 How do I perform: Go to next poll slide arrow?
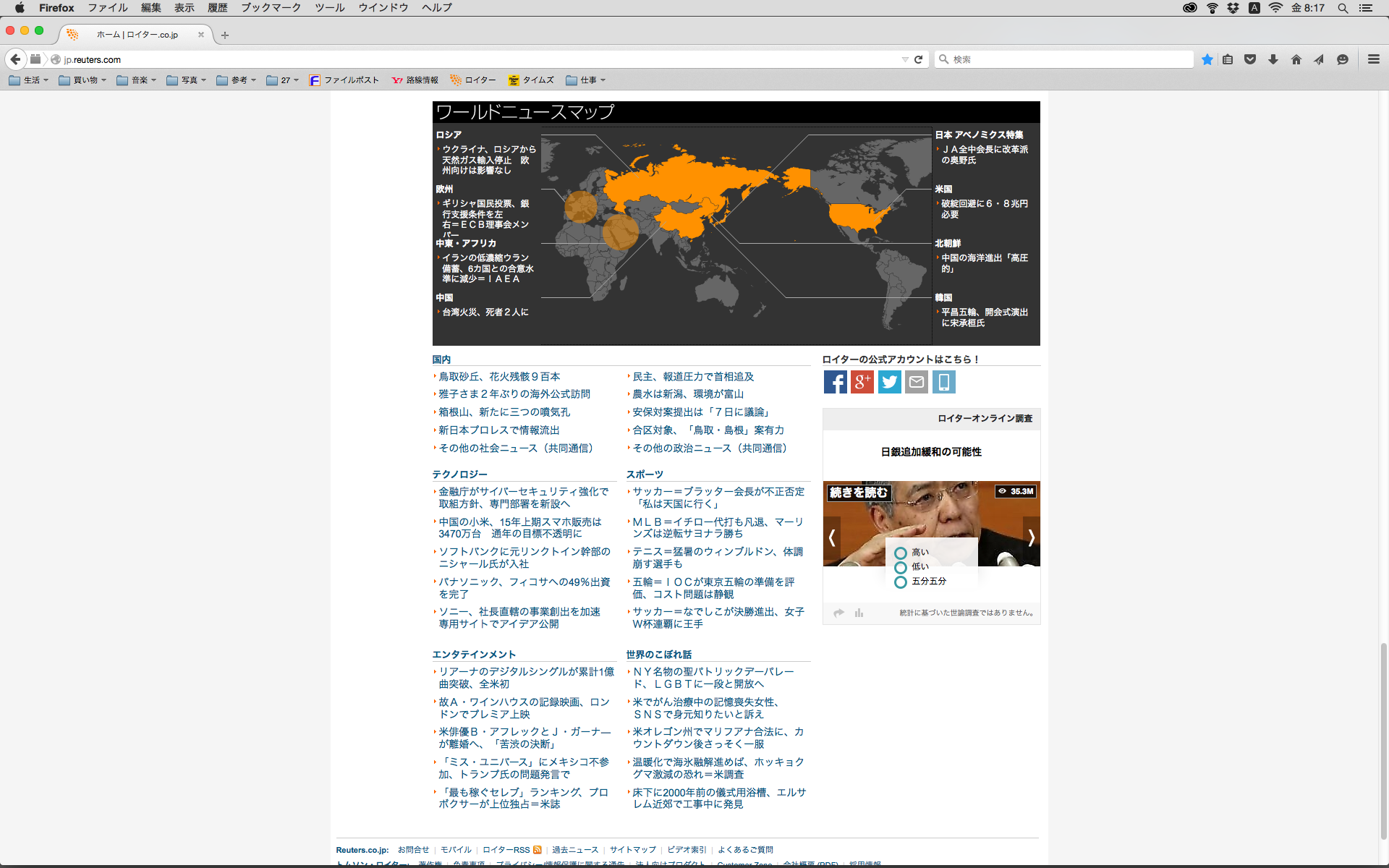[1031, 537]
